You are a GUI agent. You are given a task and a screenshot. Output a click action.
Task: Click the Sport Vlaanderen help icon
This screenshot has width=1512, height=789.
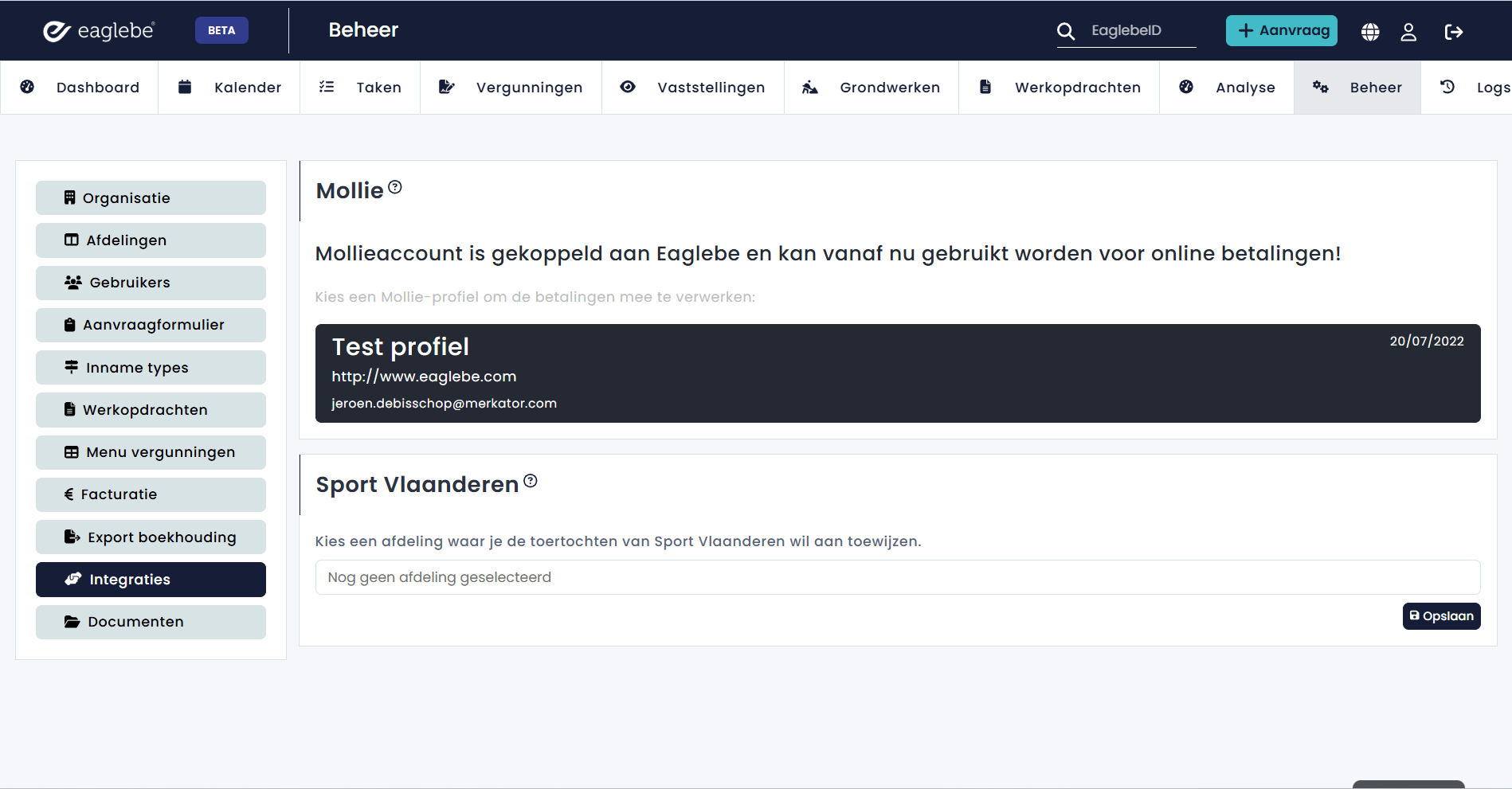(x=531, y=481)
